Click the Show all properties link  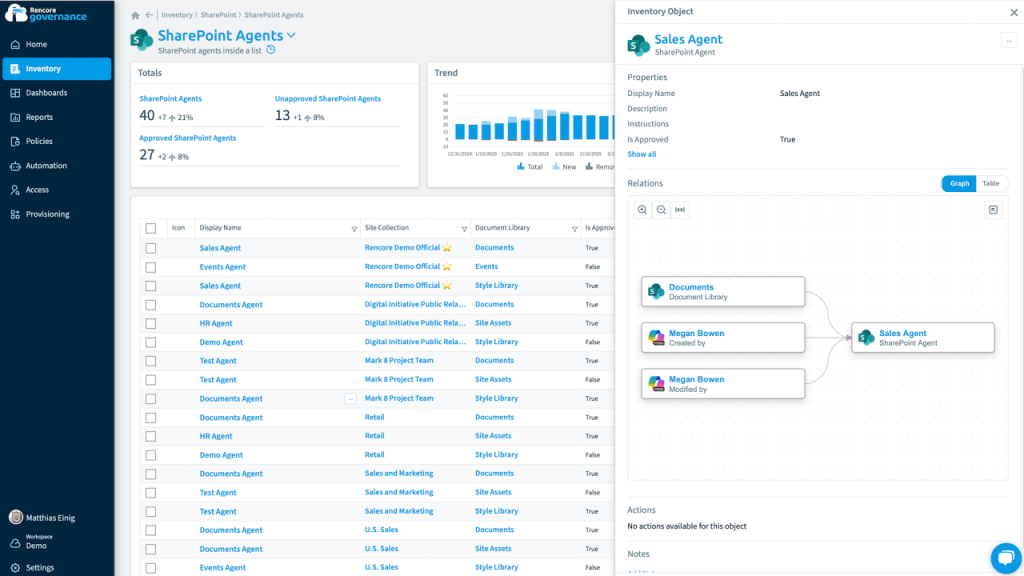[x=642, y=154]
